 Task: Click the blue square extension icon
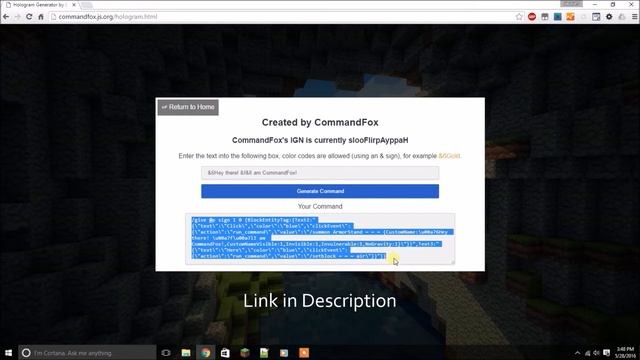(558, 17)
